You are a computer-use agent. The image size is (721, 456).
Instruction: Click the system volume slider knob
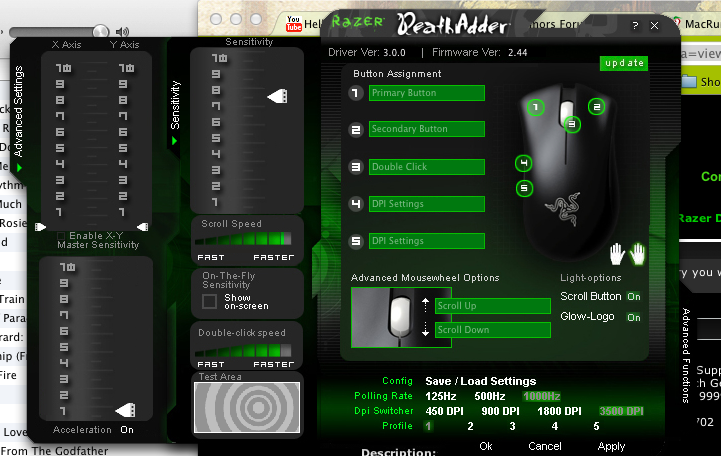click(x=101, y=32)
